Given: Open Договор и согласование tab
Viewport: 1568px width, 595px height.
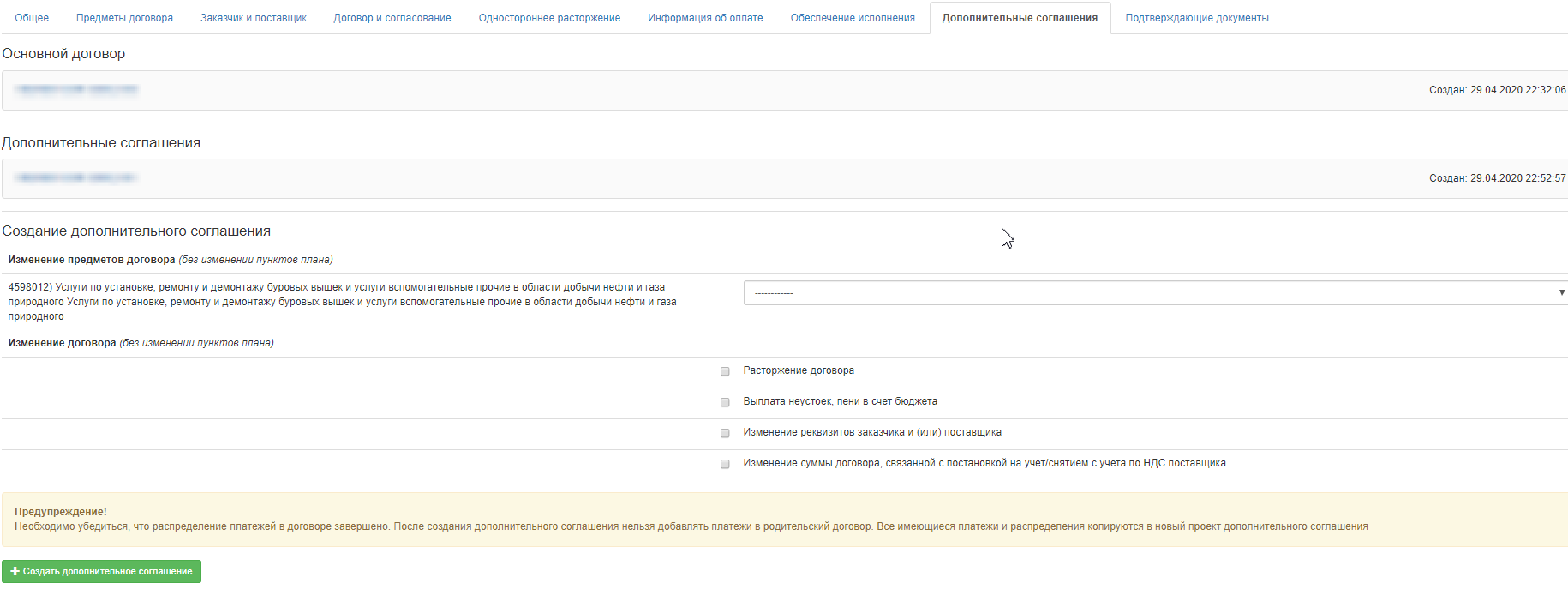Looking at the screenshot, I should point(392,18).
